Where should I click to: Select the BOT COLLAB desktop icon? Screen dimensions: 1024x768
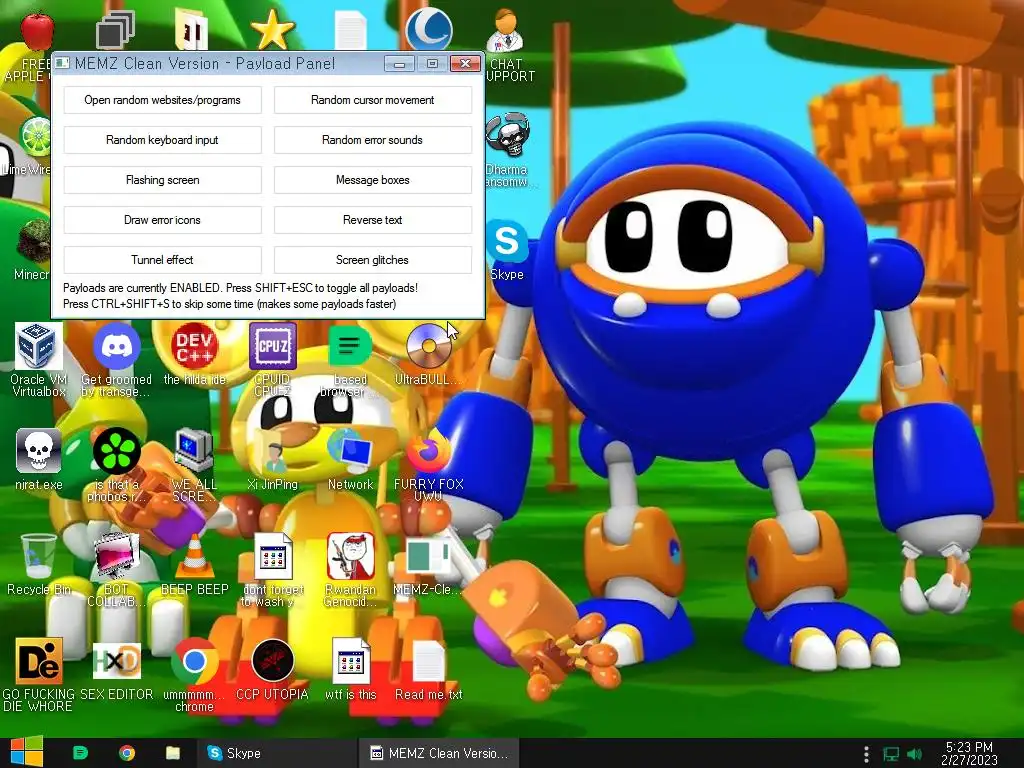117,556
